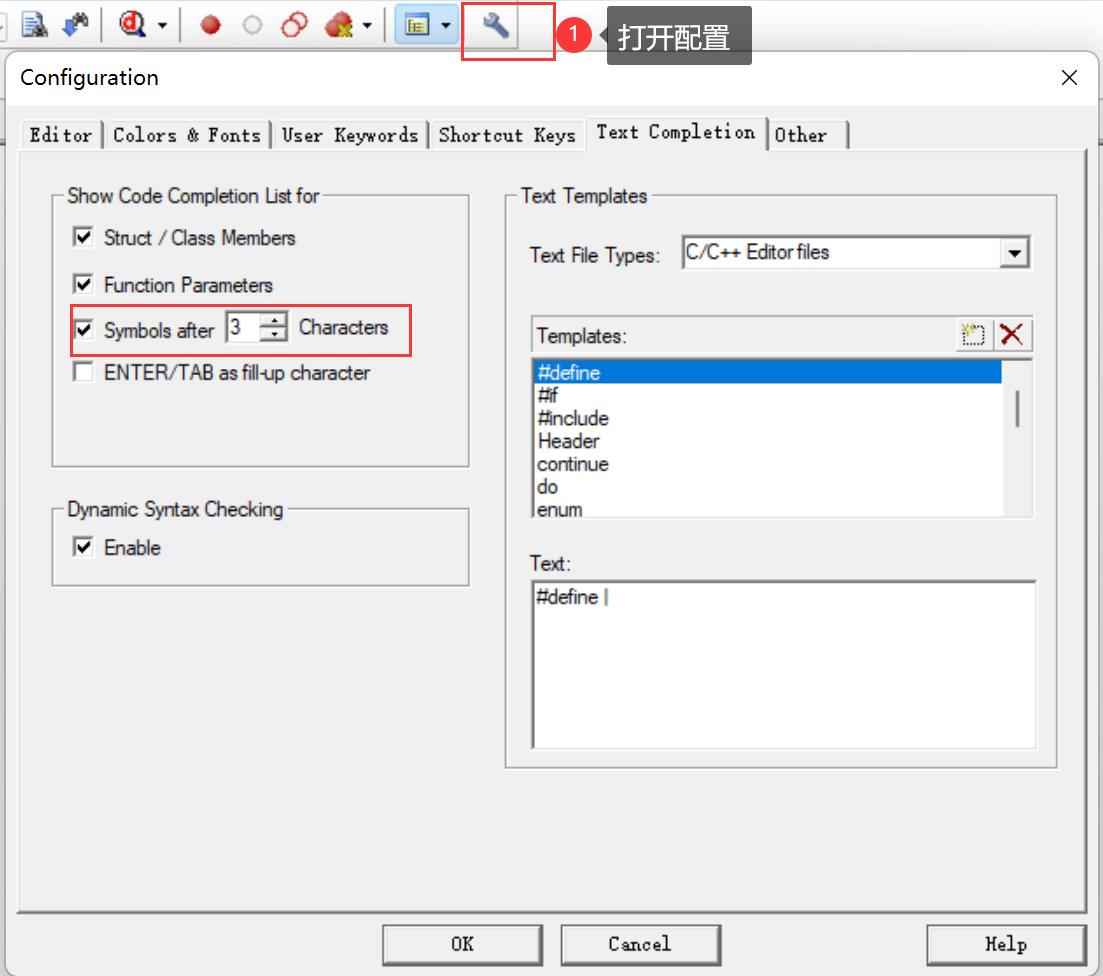Image resolution: width=1103 pixels, height=976 pixels.
Task: Click the Cancel button
Action: tap(639, 944)
